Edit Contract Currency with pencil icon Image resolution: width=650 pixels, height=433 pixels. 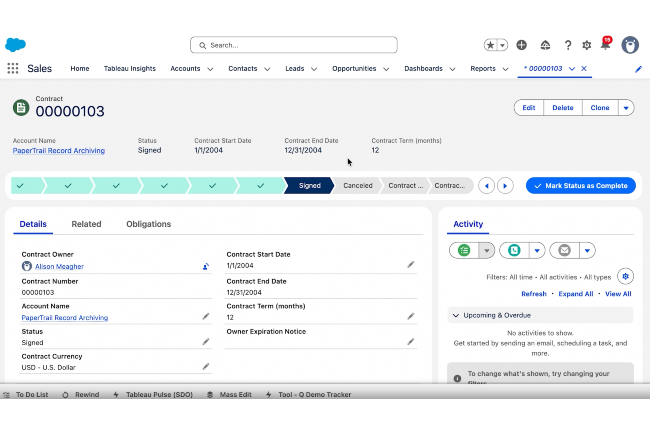click(206, 367)
